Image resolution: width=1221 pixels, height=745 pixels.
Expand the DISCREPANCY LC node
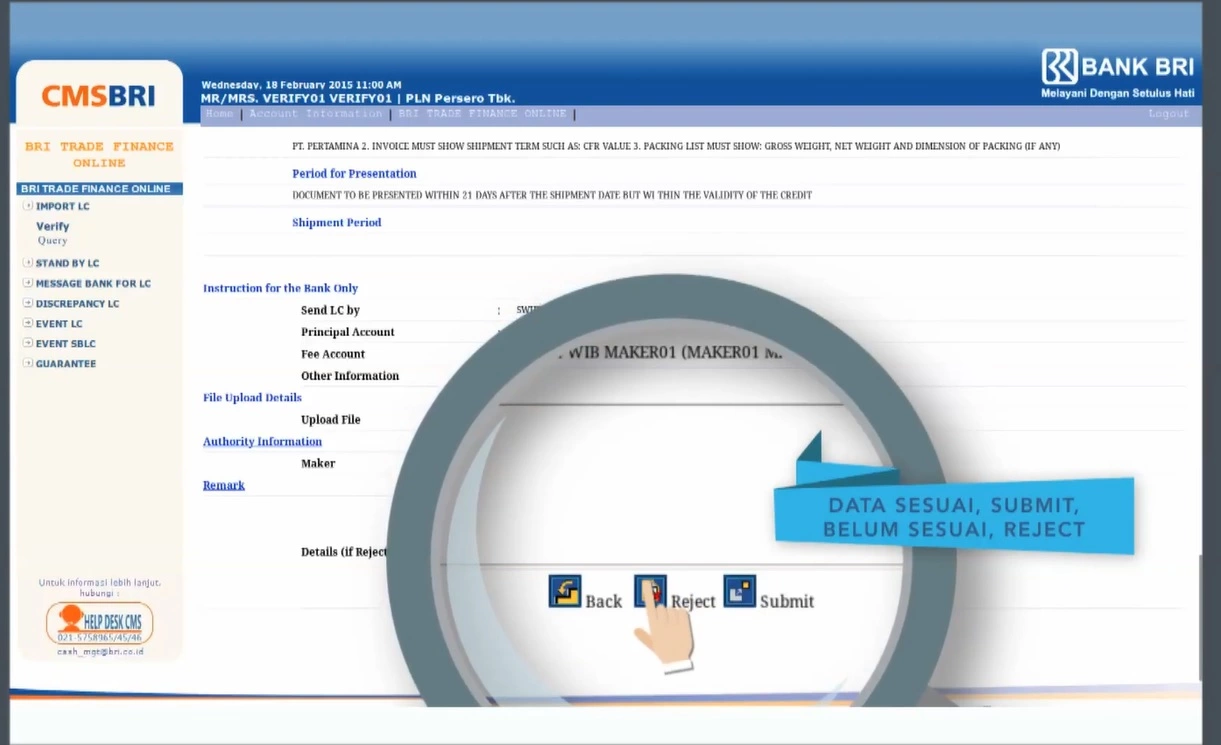tap(28, 303)
